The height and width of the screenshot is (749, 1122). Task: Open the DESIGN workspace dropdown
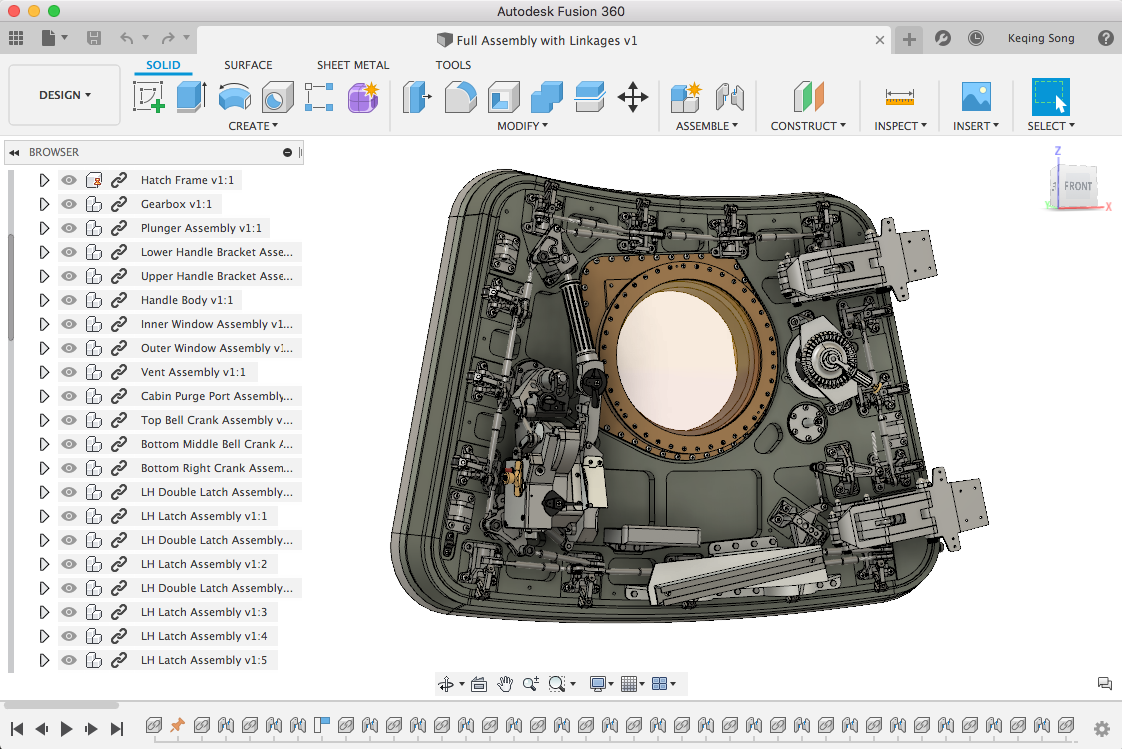coord(65,95)
